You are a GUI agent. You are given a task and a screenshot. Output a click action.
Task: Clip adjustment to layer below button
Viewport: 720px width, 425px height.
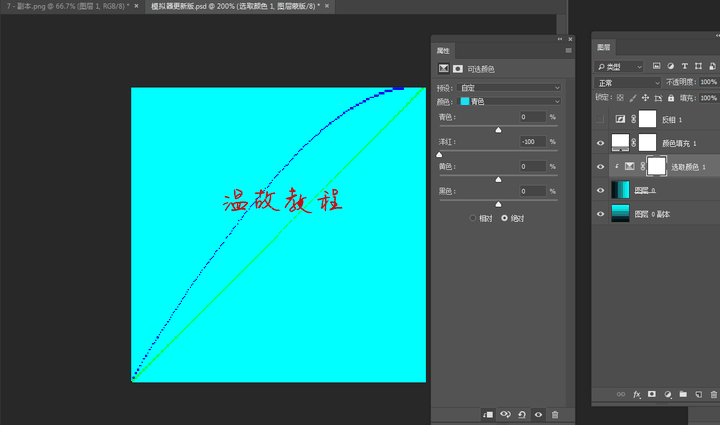point(488,414)
